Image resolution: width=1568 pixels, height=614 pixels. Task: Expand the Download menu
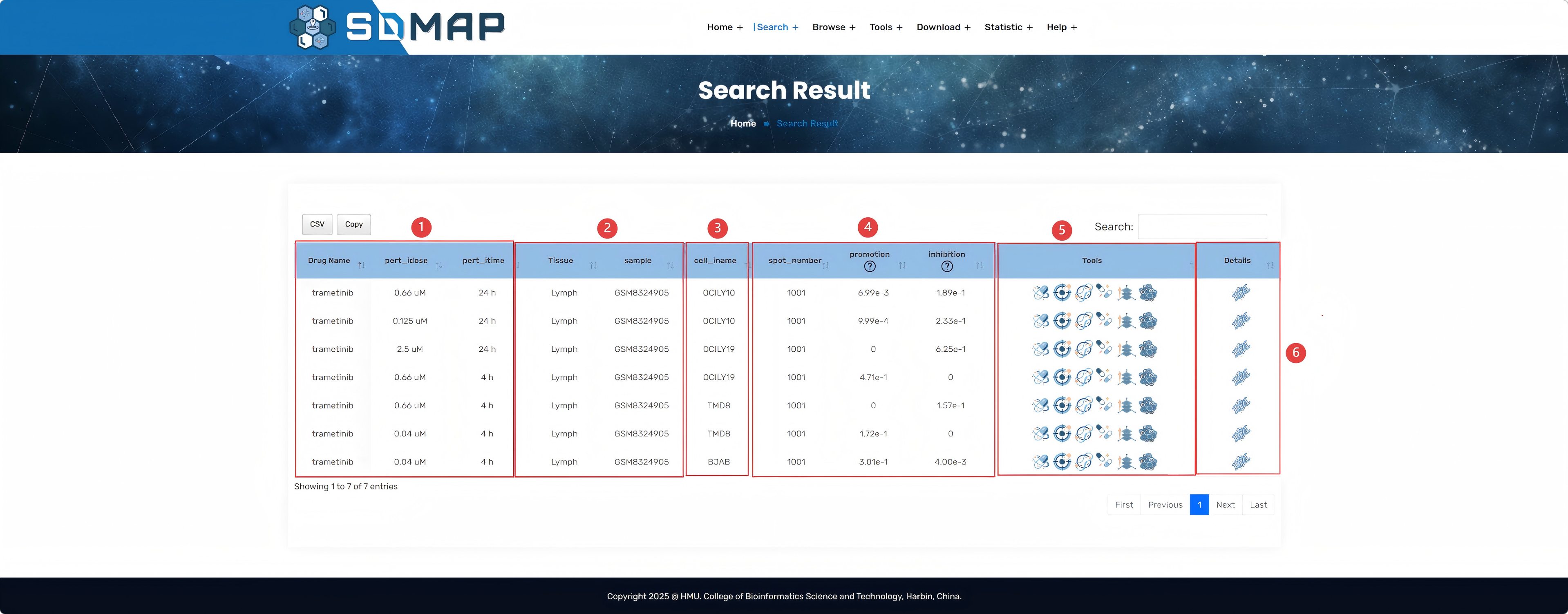tap(943, 27)
